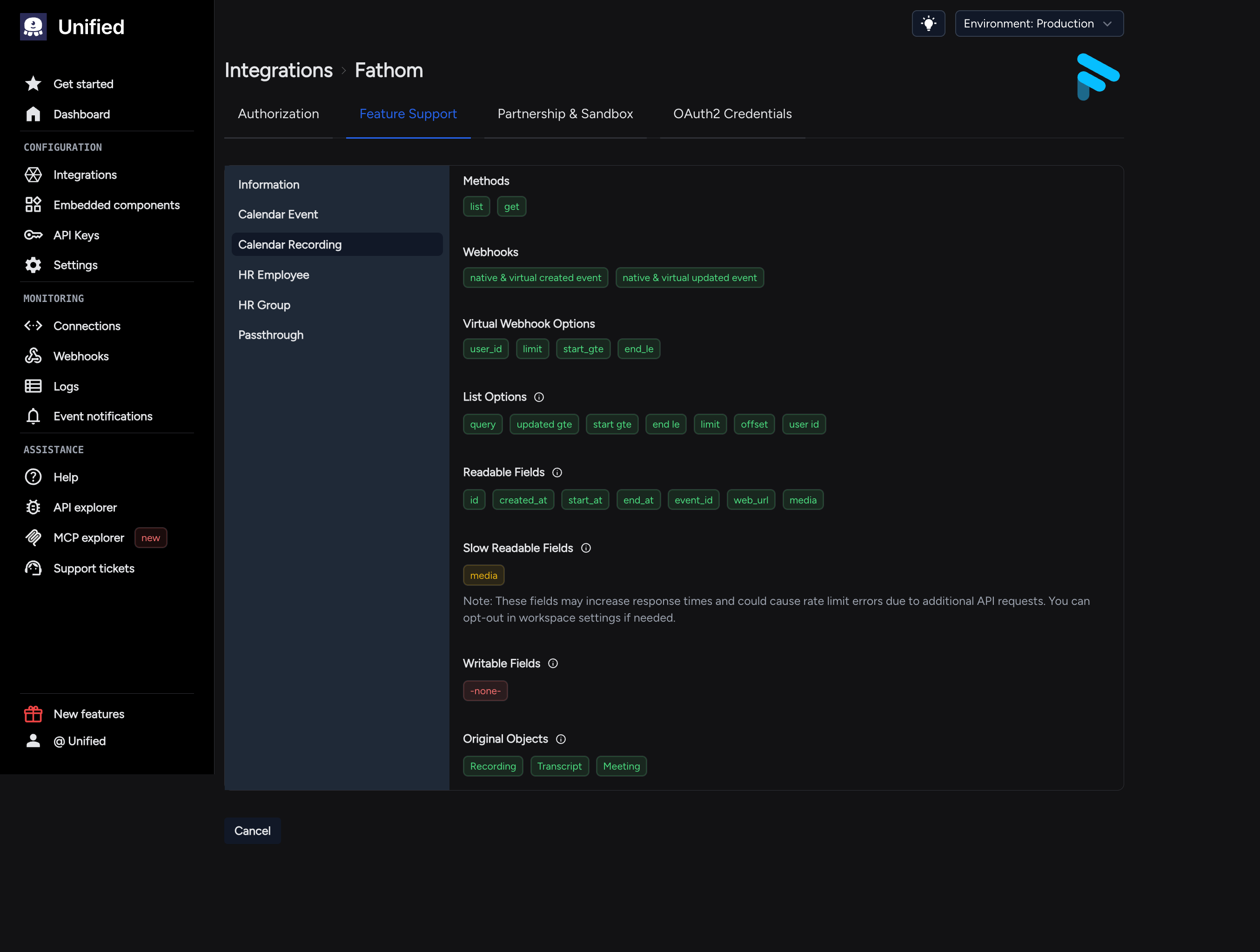This screenshot has height=952, width=1260.
Task: Click the Settings gear icon
Action: tap(33, 265)
